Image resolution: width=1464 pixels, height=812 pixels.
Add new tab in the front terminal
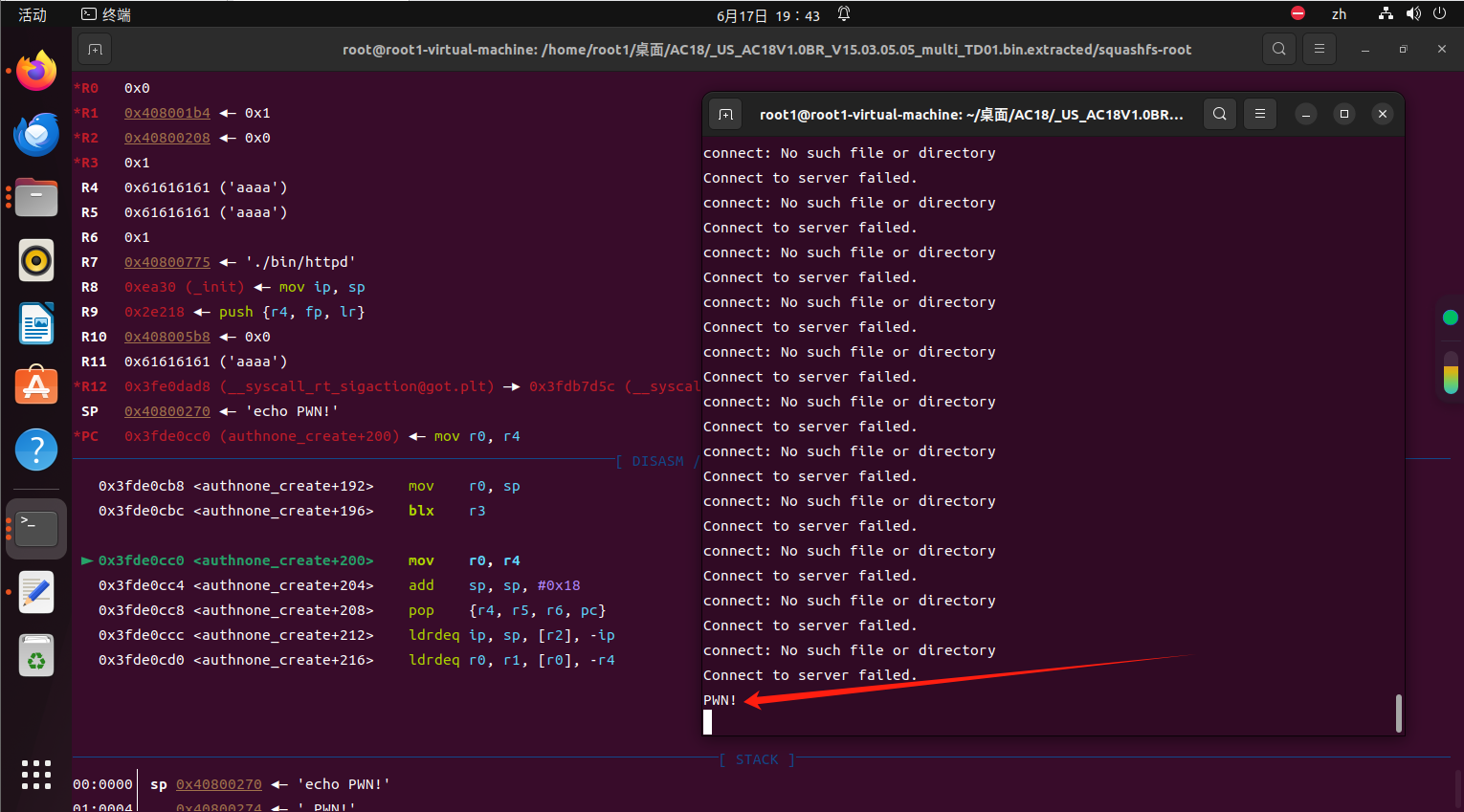[726, 114]
